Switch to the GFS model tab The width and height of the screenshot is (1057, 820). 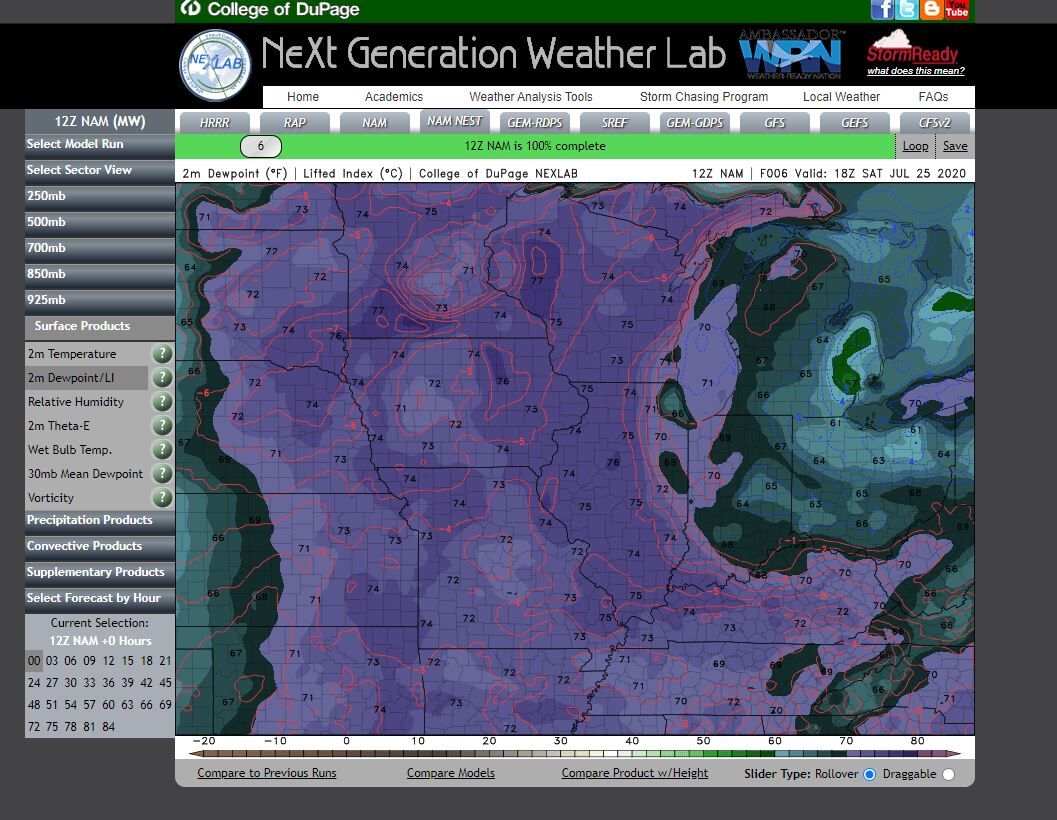774,122
